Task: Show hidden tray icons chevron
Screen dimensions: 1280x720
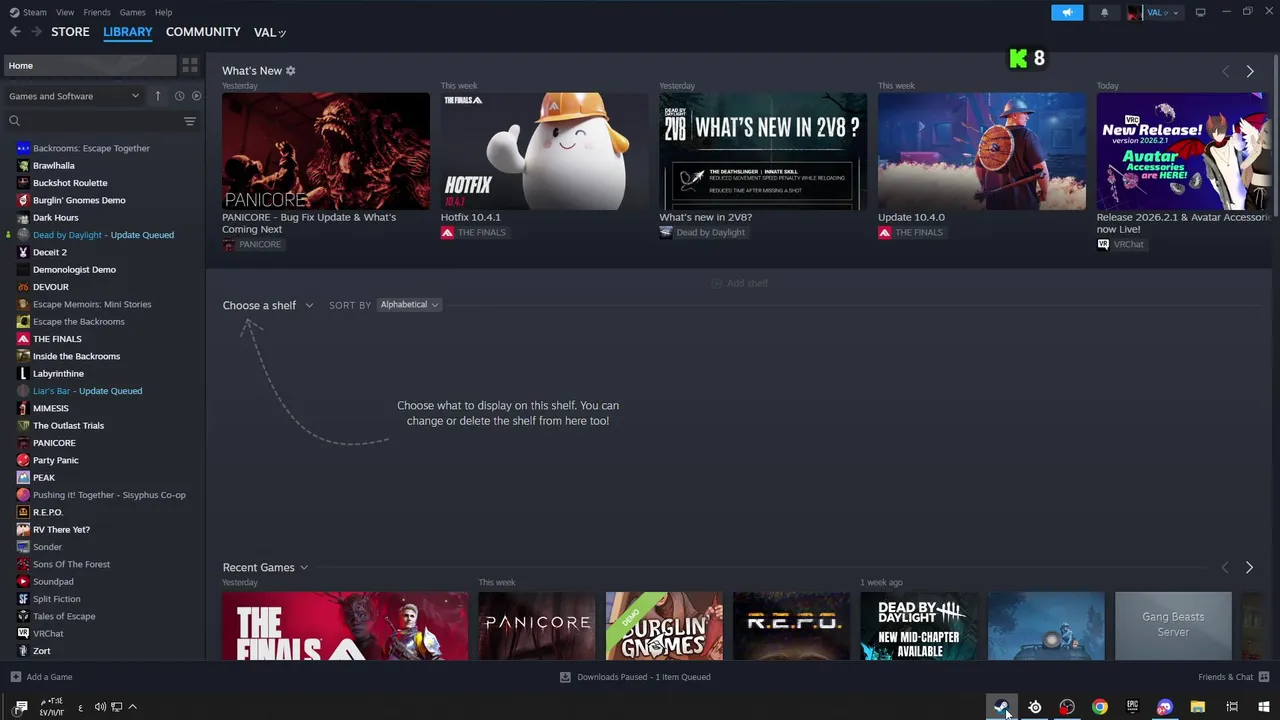Action: pos(132,707)
